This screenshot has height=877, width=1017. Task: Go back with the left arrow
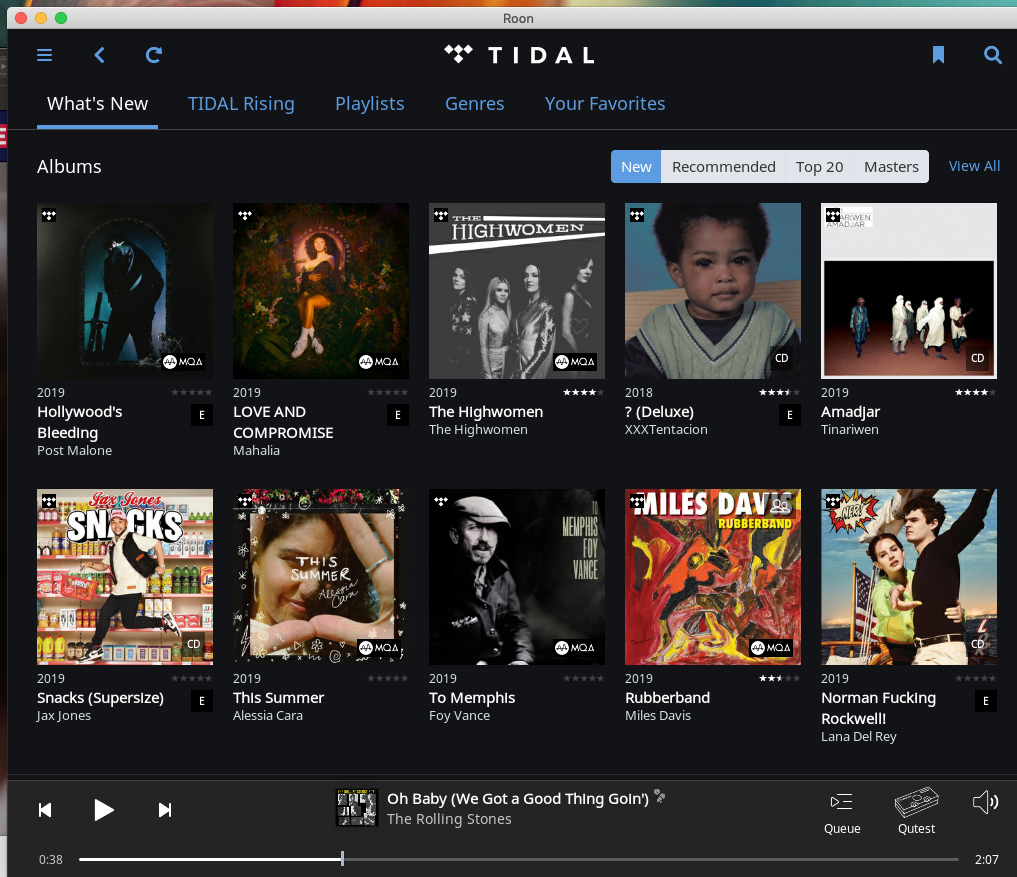(x=99, y=55)
